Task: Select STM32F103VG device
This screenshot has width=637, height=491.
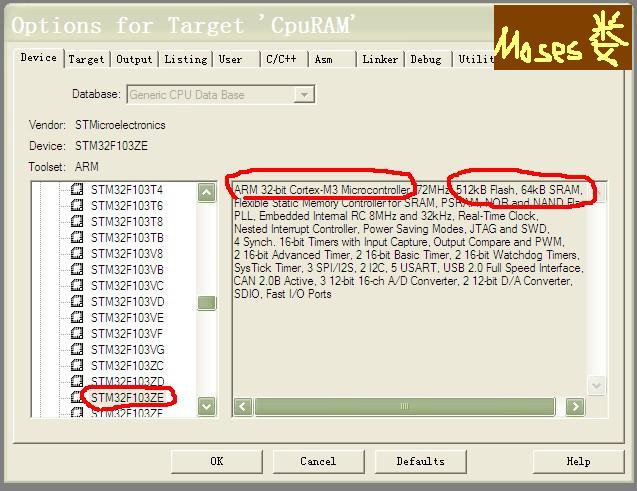Action: click(128, 350)
